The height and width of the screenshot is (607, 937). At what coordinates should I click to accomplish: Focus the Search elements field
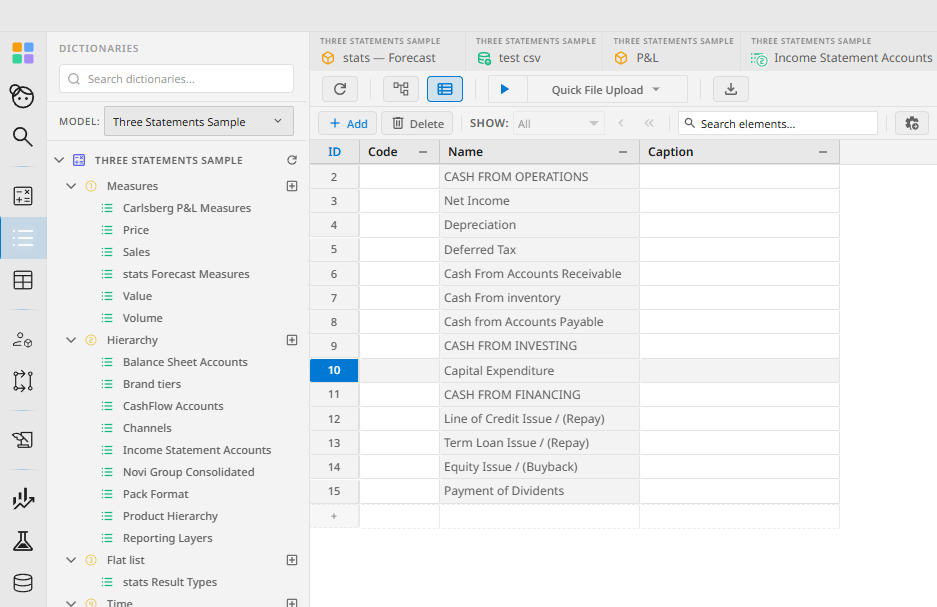[778, 124]
